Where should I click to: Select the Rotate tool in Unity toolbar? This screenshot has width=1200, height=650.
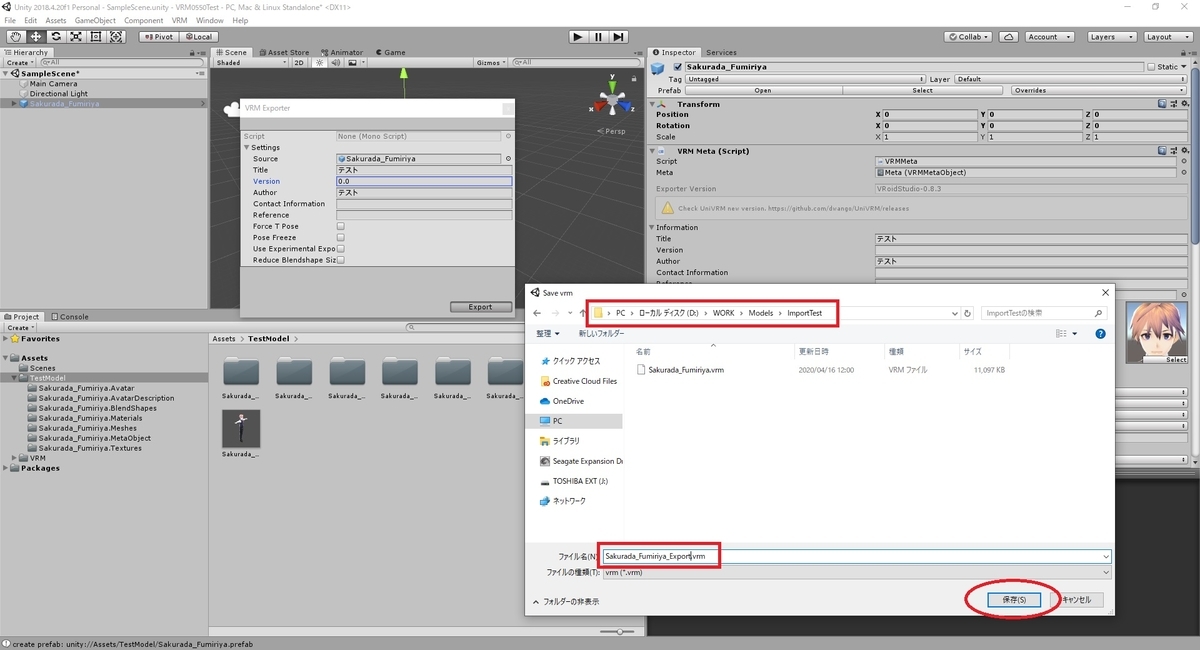pos(56,37)
